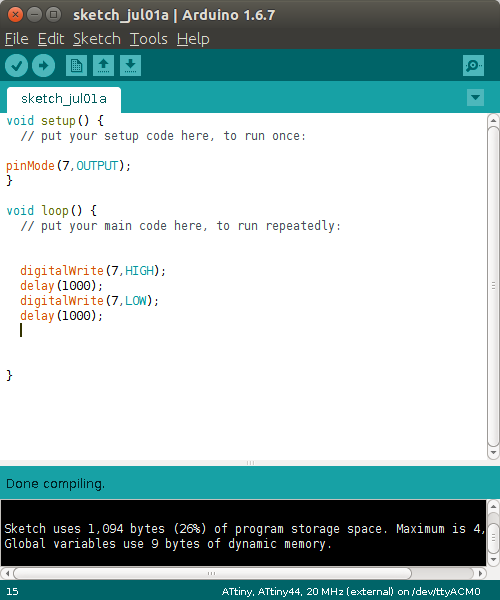Open the tab options dropdown arrow
The image size is (500, 600).
pos(476,97)
